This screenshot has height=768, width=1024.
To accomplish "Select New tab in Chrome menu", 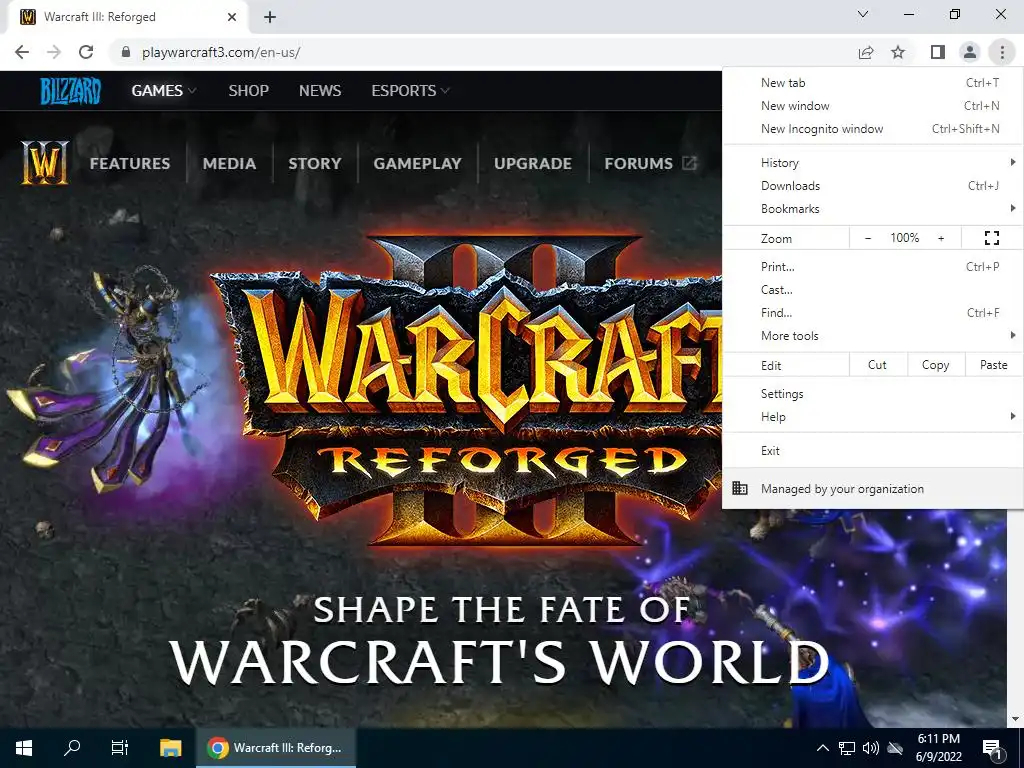I will (x=872, y=83).
